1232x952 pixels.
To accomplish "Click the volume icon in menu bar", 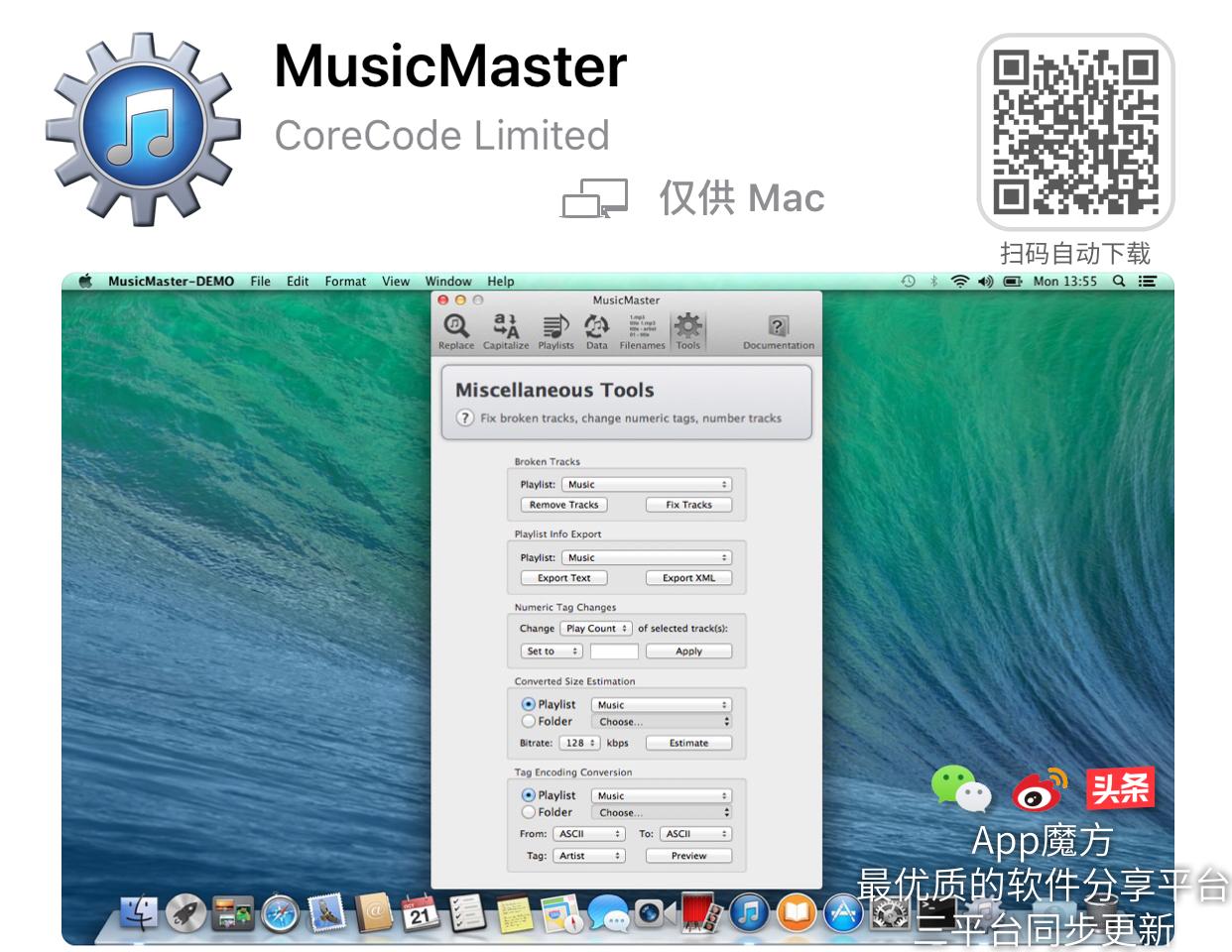I will click(x=985, y=282).
